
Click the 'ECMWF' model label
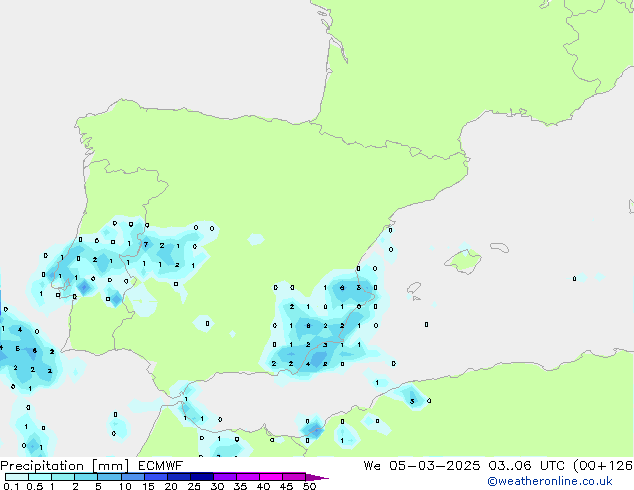[x=161, y=466]
